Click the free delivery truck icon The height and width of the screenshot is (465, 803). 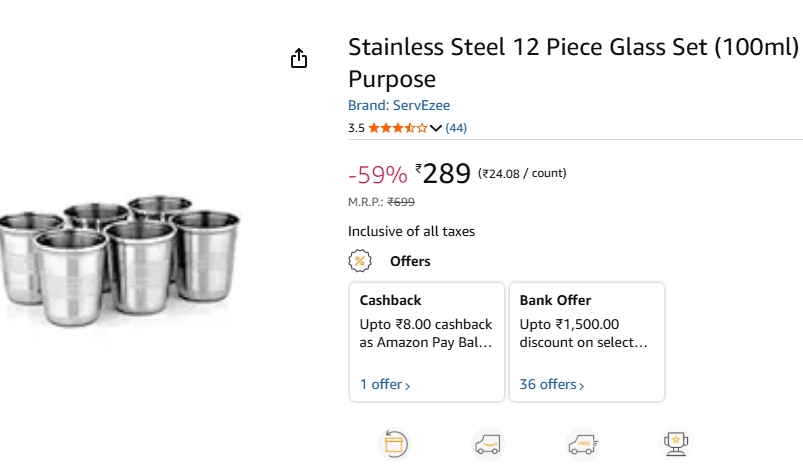(582, 443)
